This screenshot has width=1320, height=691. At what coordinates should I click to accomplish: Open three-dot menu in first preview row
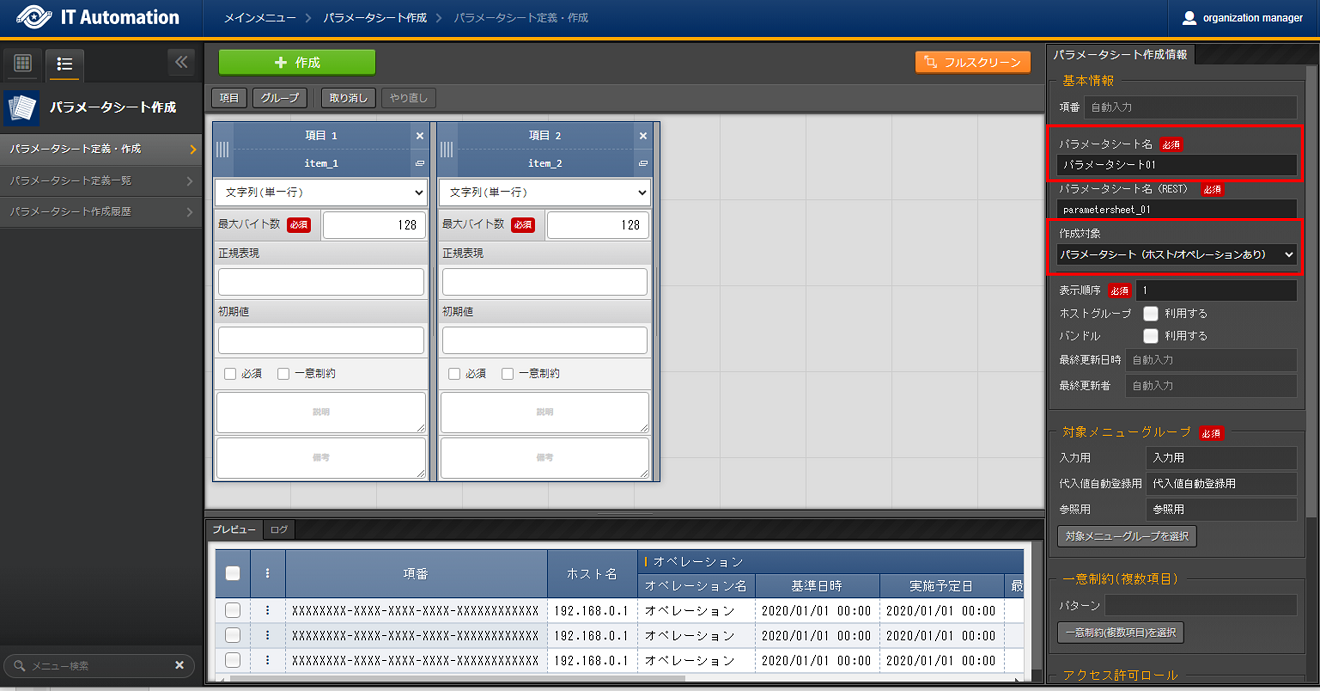(267, 610)
